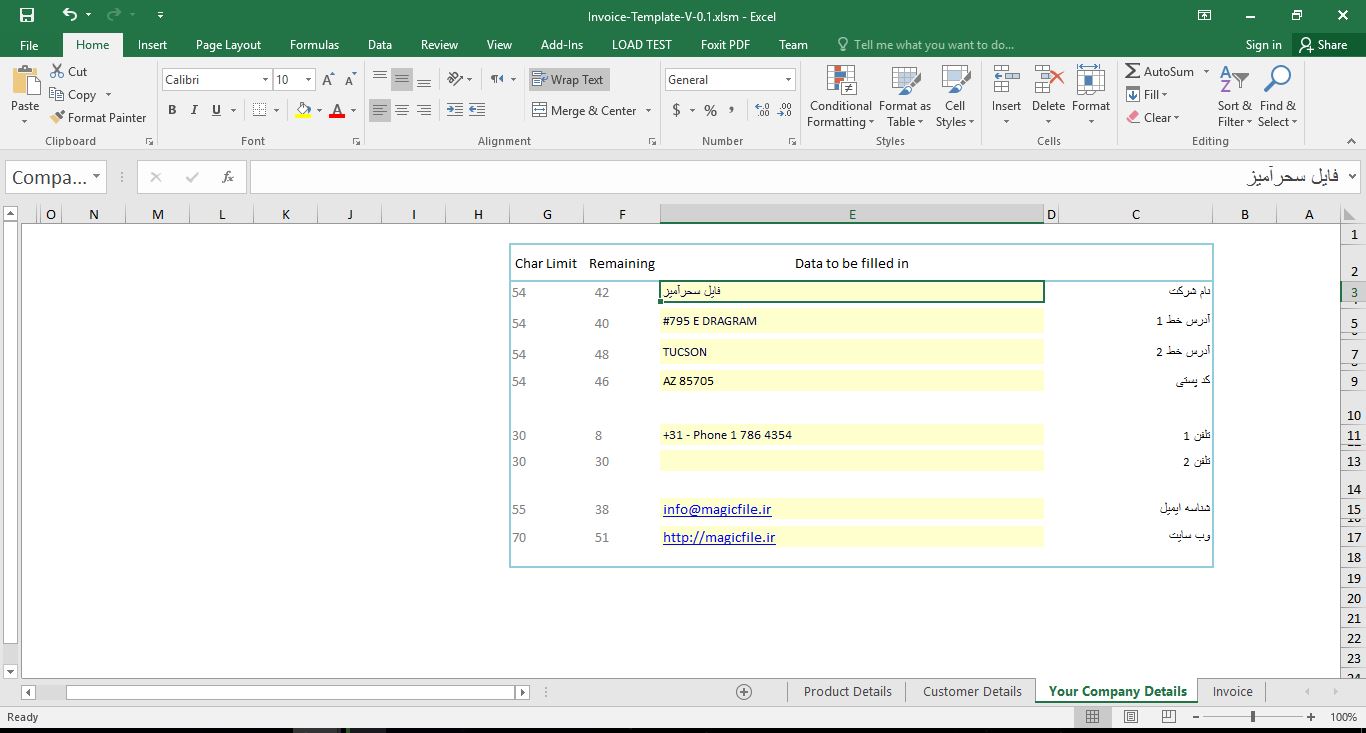Click Share button
Screen dimensions: 1366x733
pyautogui.click(x=1323, y=45)
